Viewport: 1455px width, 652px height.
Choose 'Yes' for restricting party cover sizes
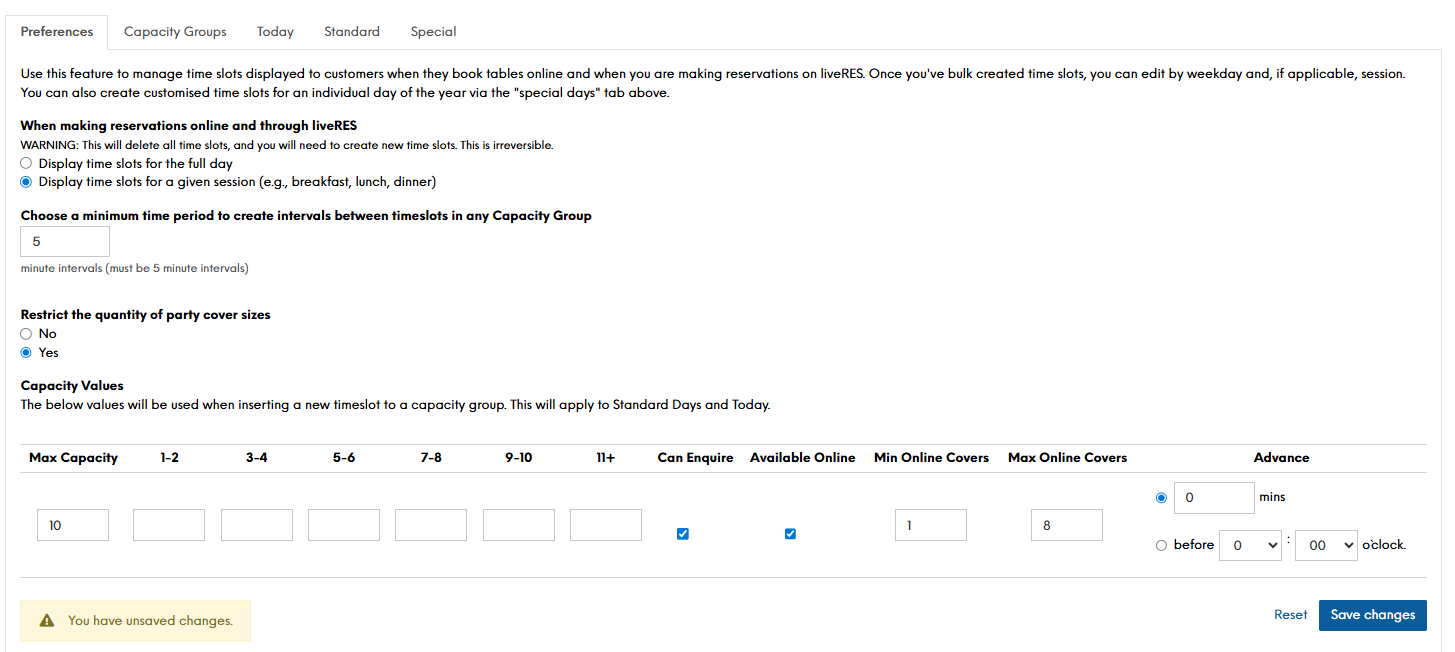26,353
